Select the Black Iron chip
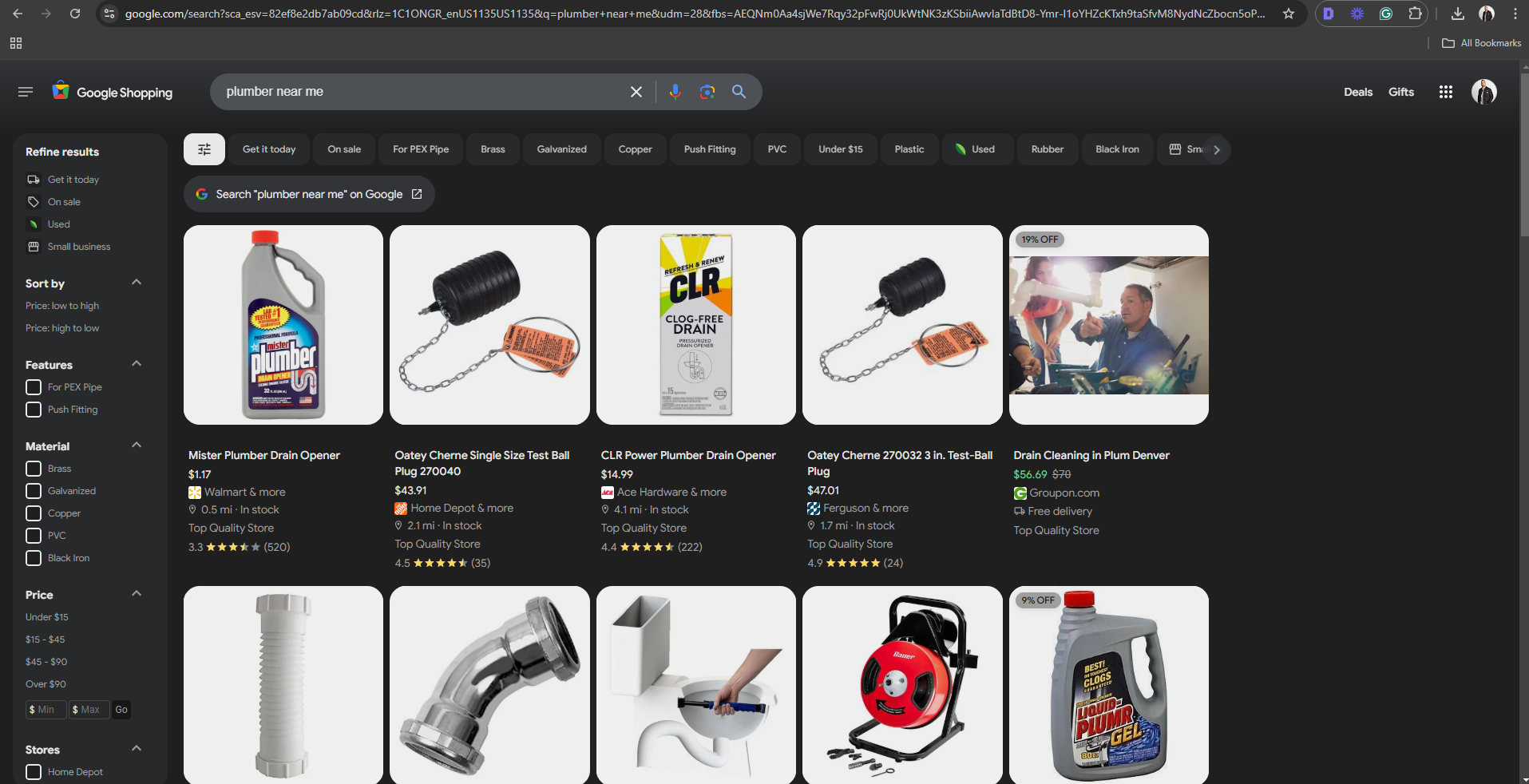The height and width of the screenshot is (784, 1529). pos(1117,149)
